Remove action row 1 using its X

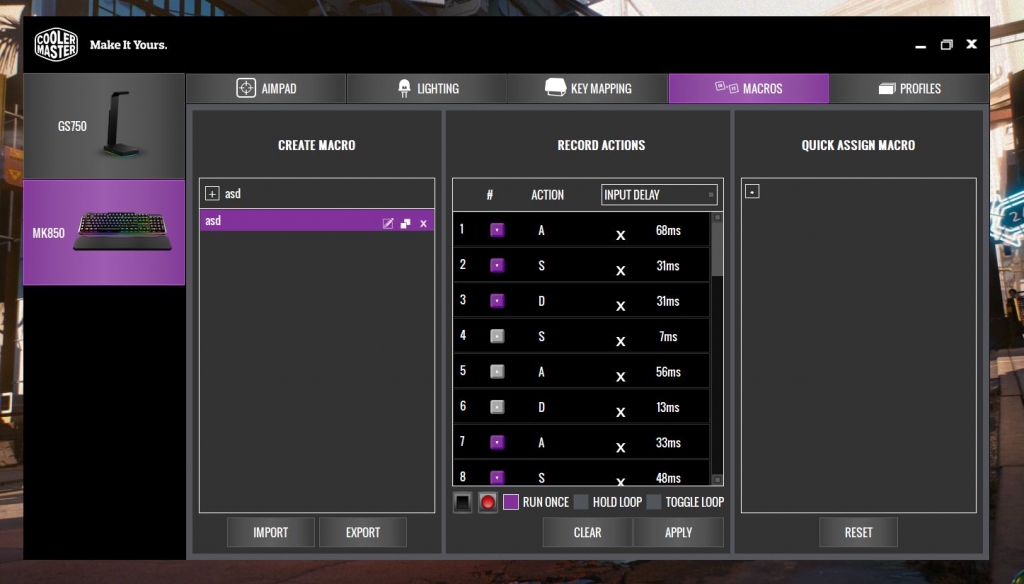click(x=620, y=235)
